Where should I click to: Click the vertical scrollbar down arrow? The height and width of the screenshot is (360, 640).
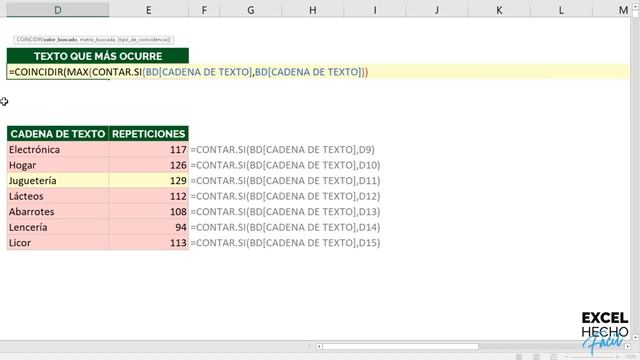pos(635,338)
